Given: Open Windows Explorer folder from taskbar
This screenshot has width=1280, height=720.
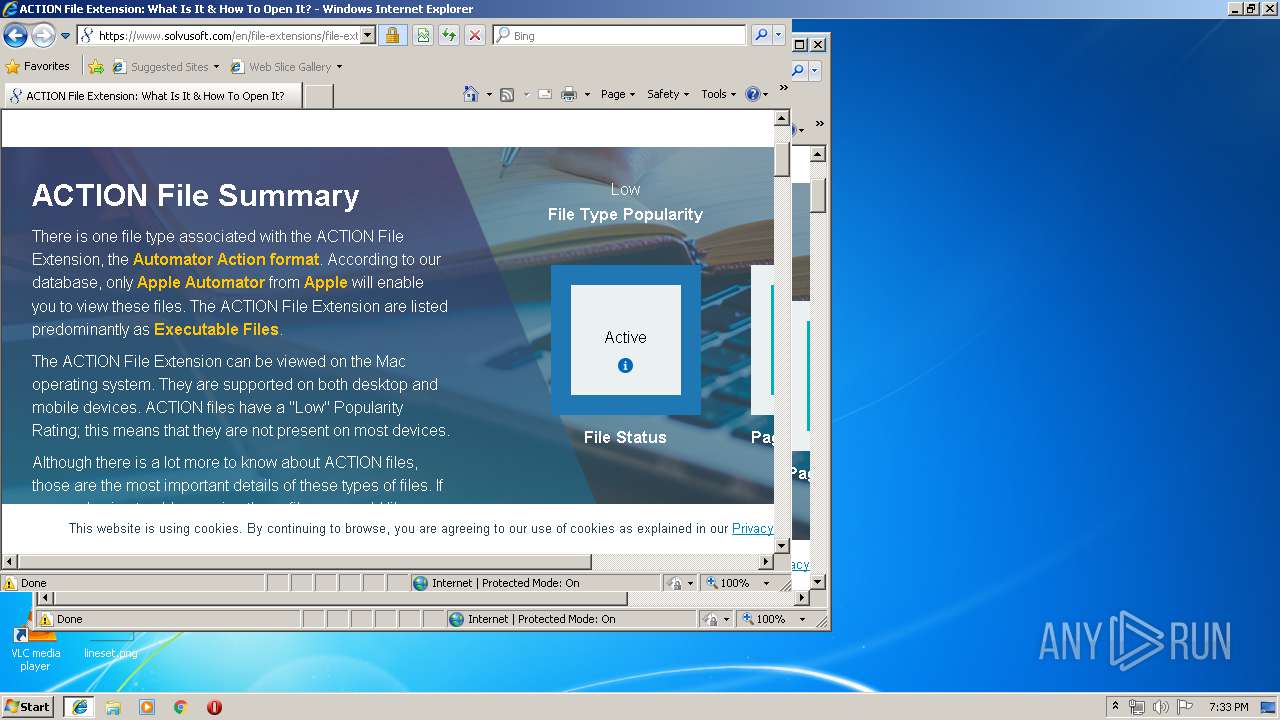Looking at the screenshot, I should (113, 707).
